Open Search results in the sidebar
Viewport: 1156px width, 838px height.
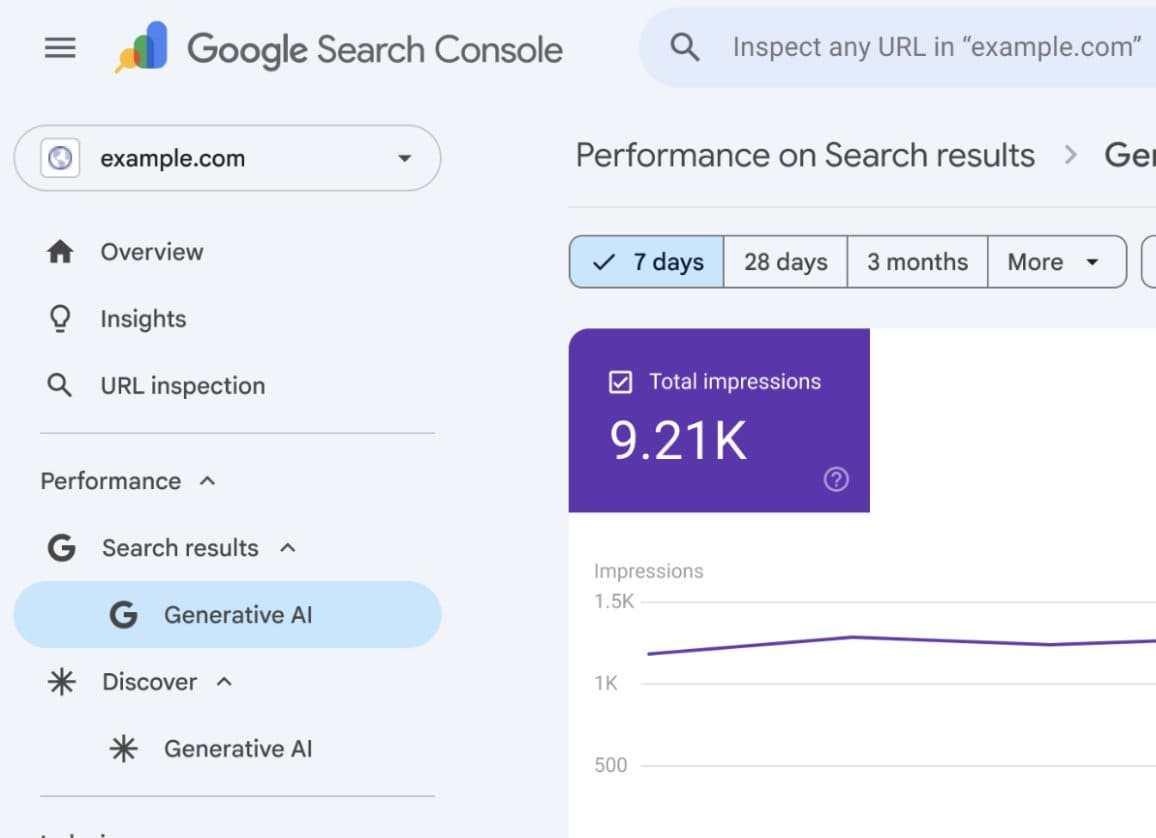pos(180,548)
